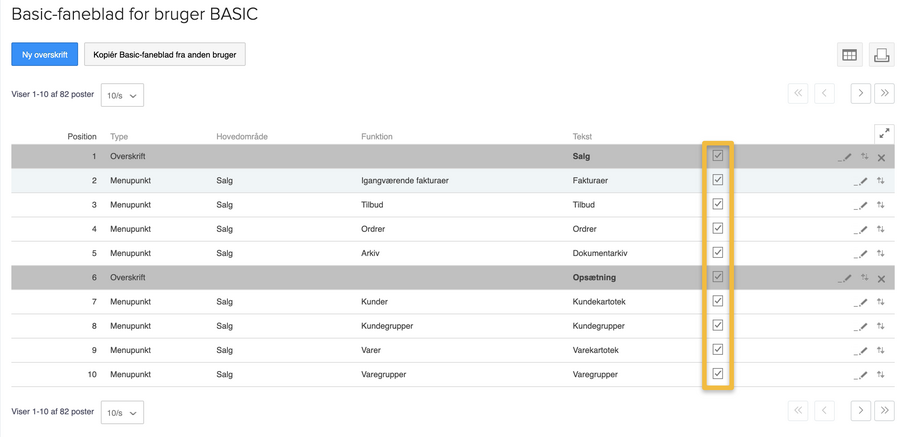Viewport: 900px width, 437px height.
Task: Click the expand table fullscreen icon
Action: tap(883, 133)
